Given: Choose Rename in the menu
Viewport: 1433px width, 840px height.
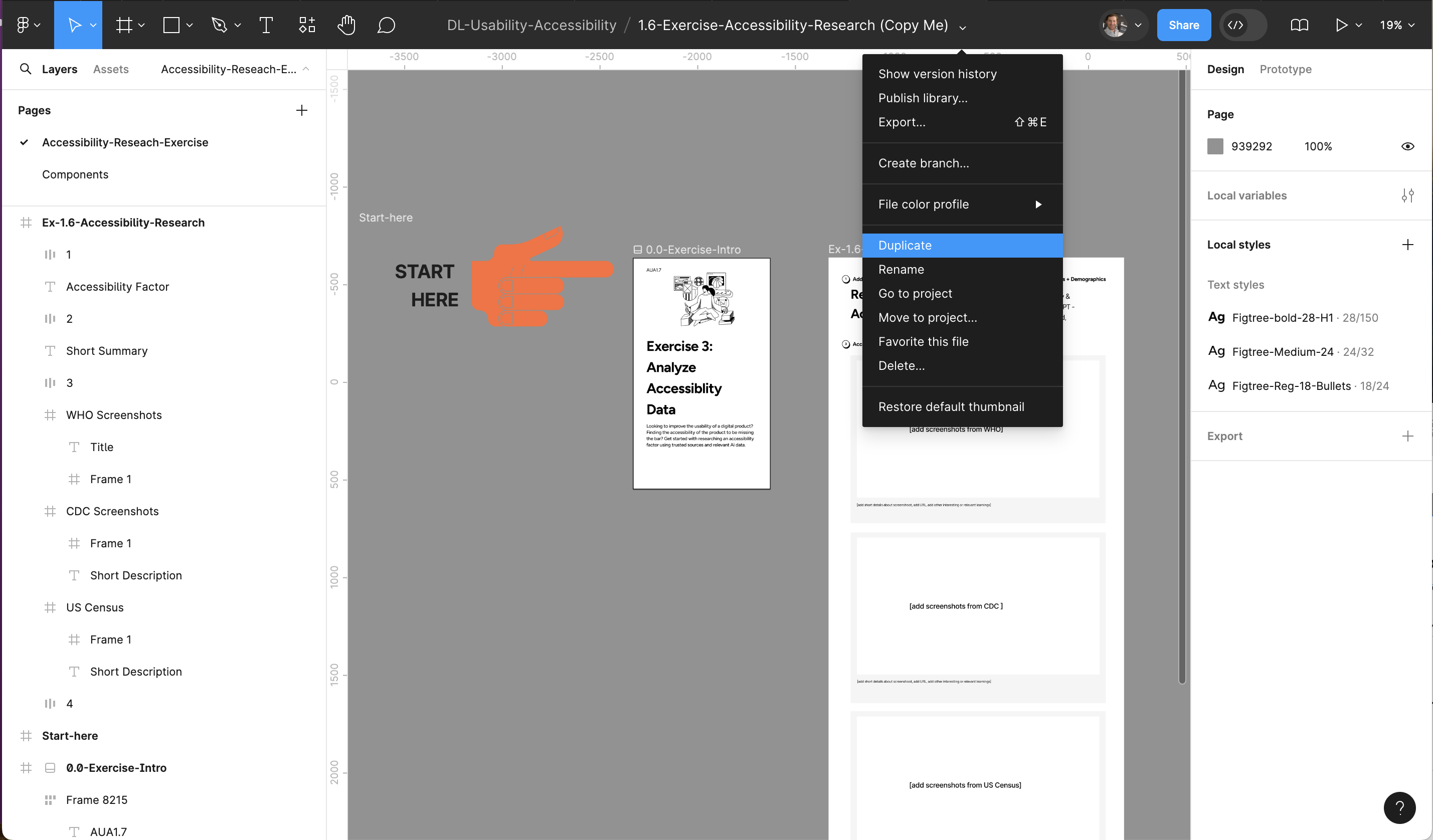Looking at the screenshot, I should 962,269.
